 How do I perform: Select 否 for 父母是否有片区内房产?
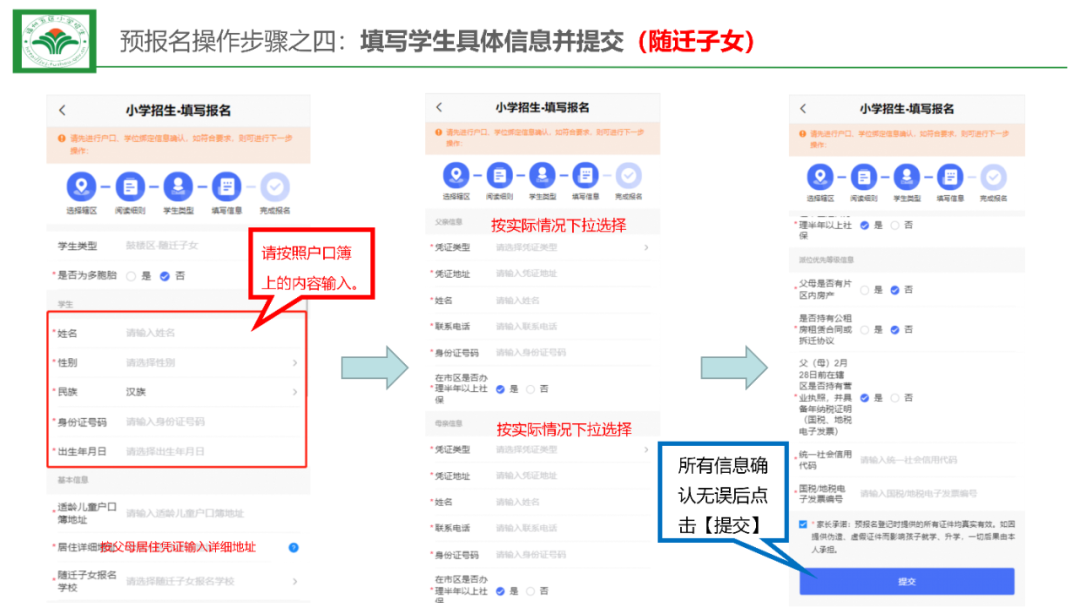[x=895, y=290]
